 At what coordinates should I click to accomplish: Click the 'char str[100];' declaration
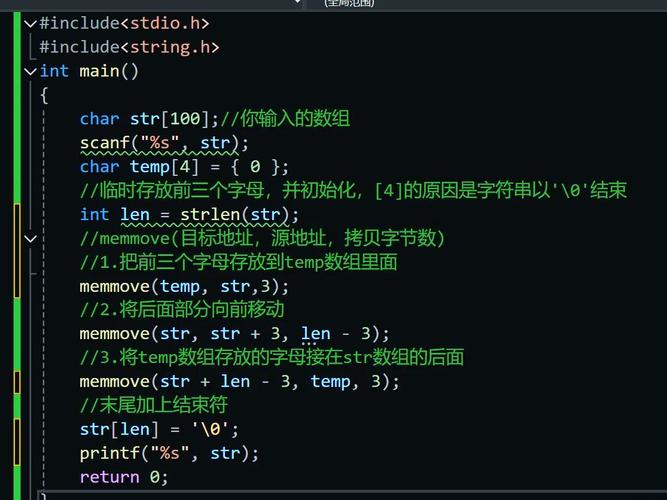(x=149, y=119)
